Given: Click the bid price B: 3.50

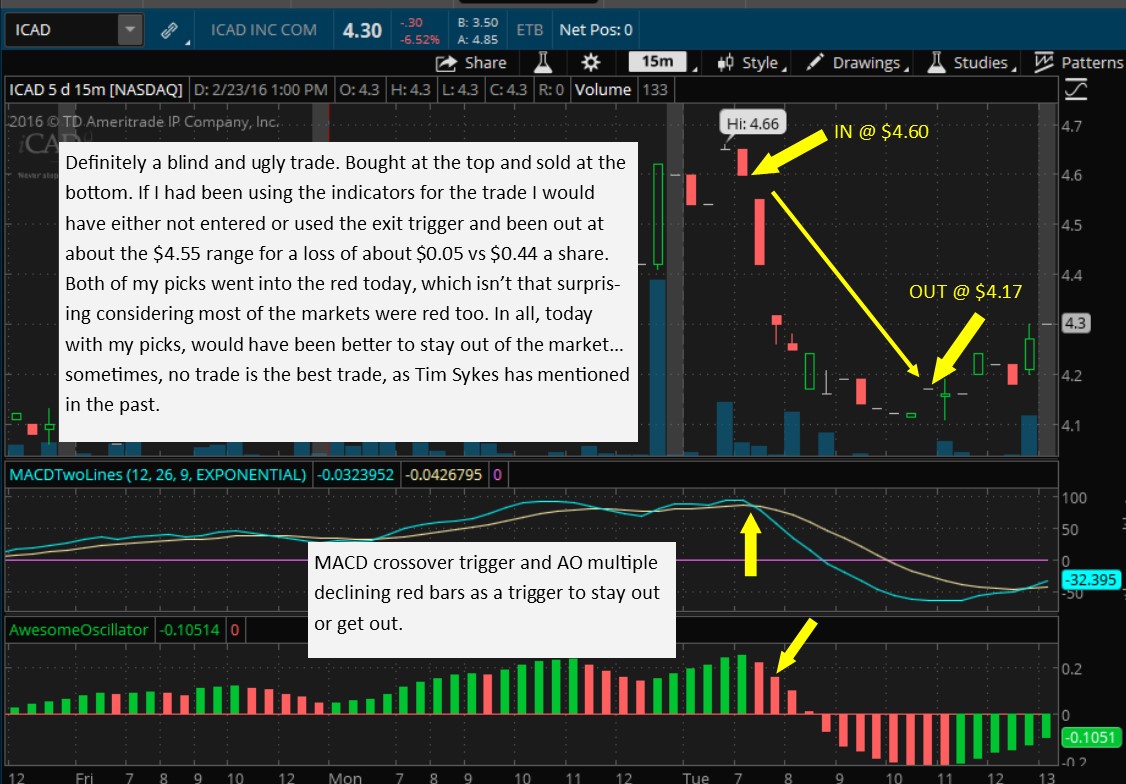Looking at the screenshot, I should point(478,22).
